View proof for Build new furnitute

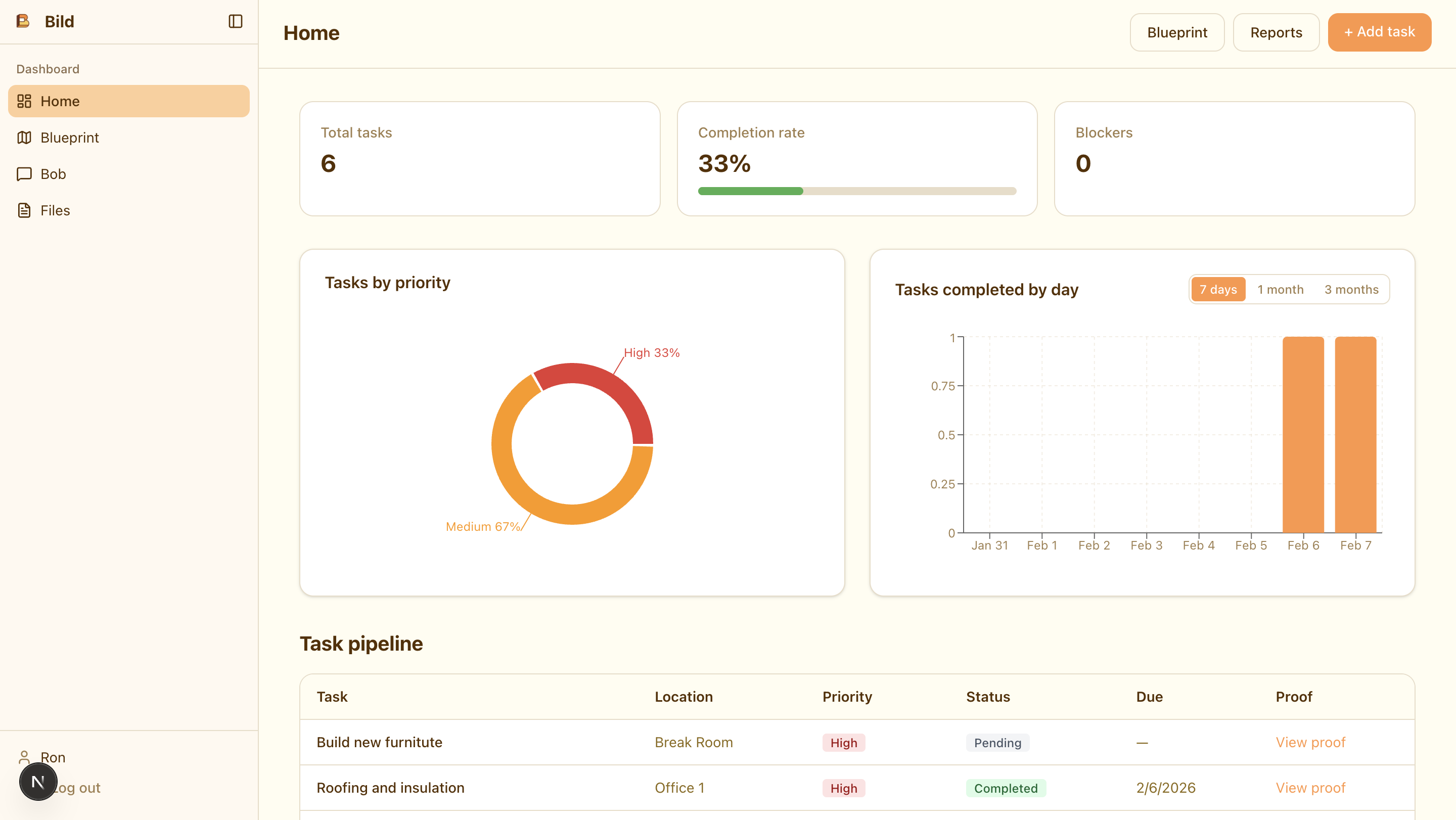click(1310, 742)
